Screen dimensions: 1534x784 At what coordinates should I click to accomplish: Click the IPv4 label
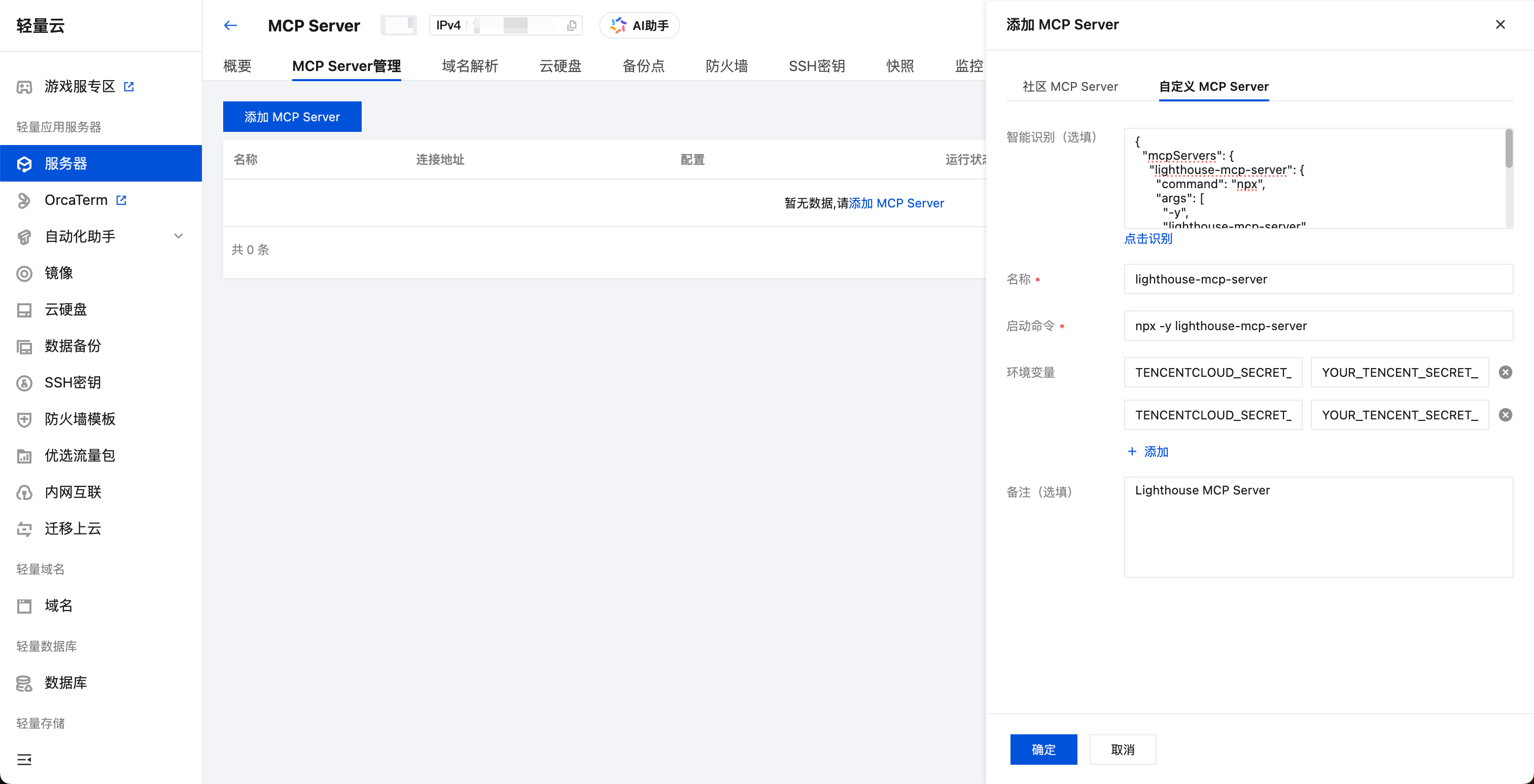[x=448, y=25]
